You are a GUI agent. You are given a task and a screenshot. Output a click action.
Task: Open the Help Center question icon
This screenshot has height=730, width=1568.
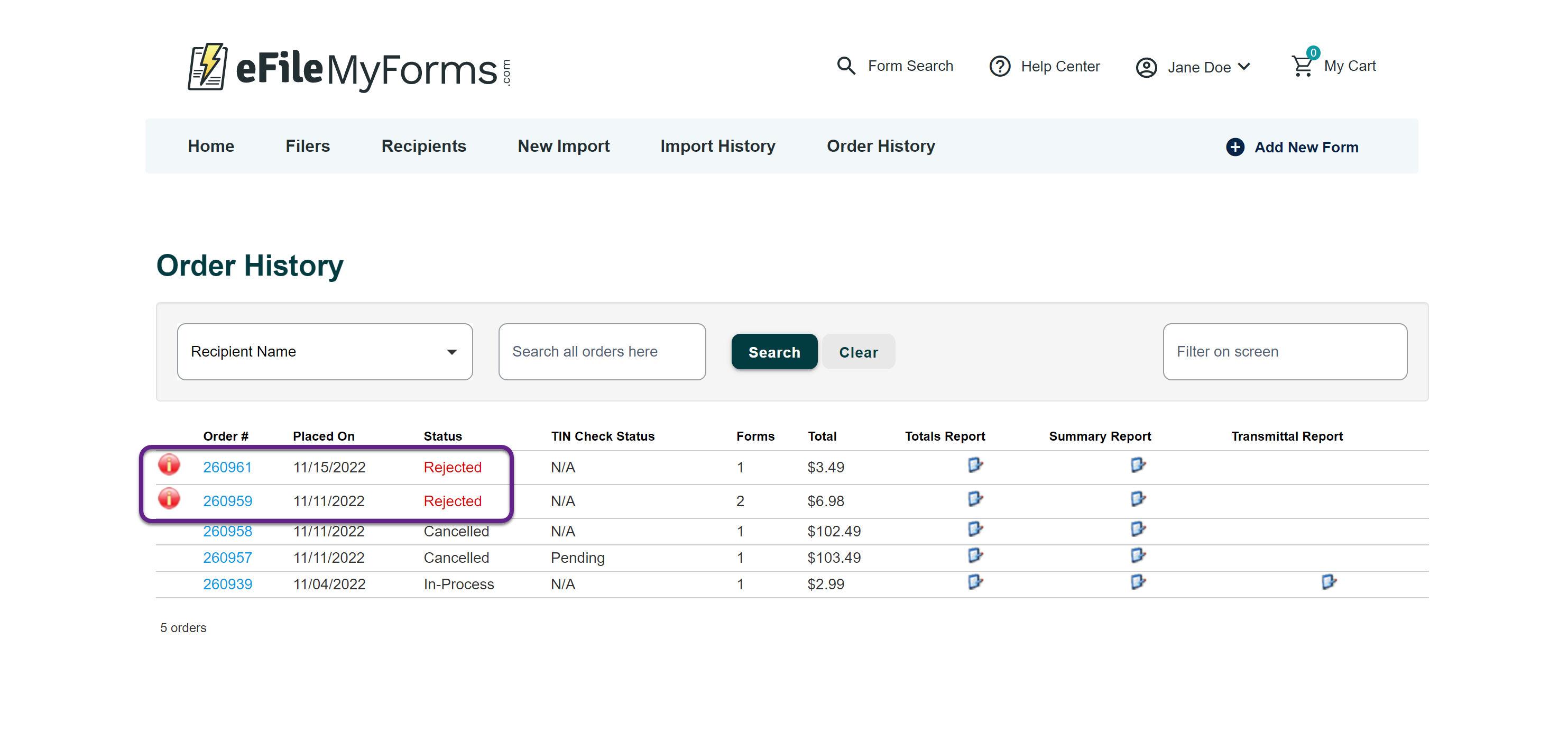pyautogui.click(x=1000, y=66)
